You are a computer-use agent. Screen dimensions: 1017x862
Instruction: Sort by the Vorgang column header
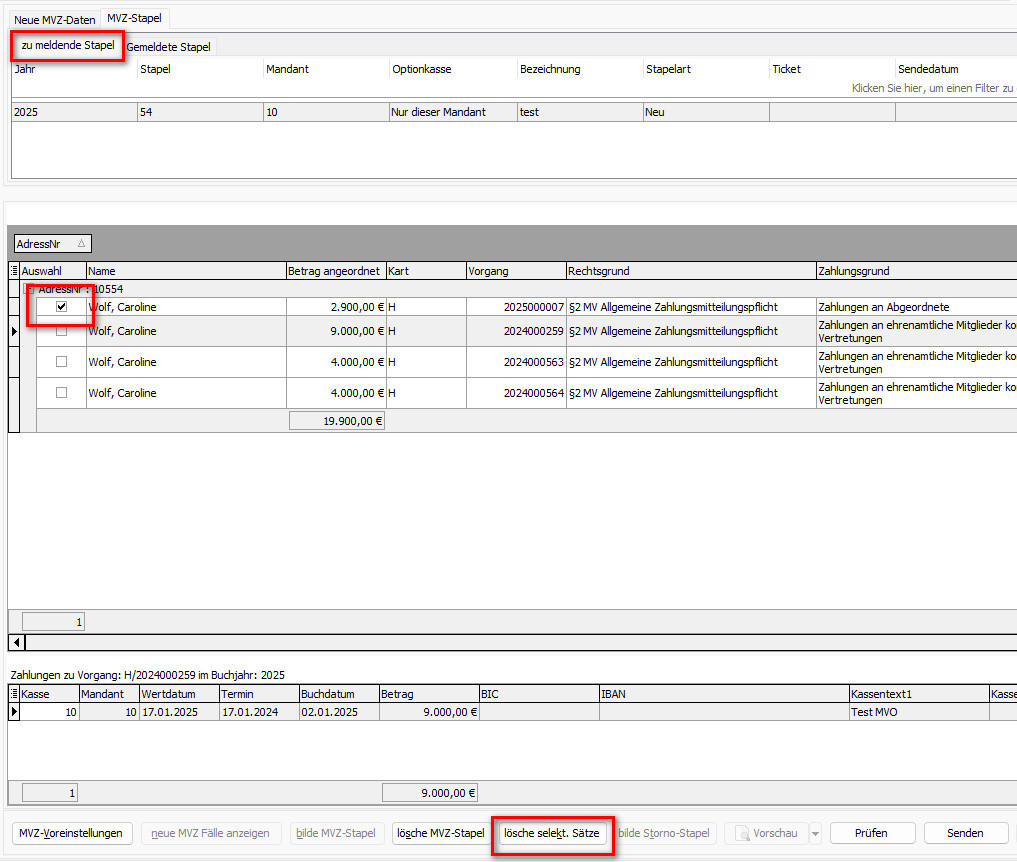pyautogui.click(x=516, y=271)
